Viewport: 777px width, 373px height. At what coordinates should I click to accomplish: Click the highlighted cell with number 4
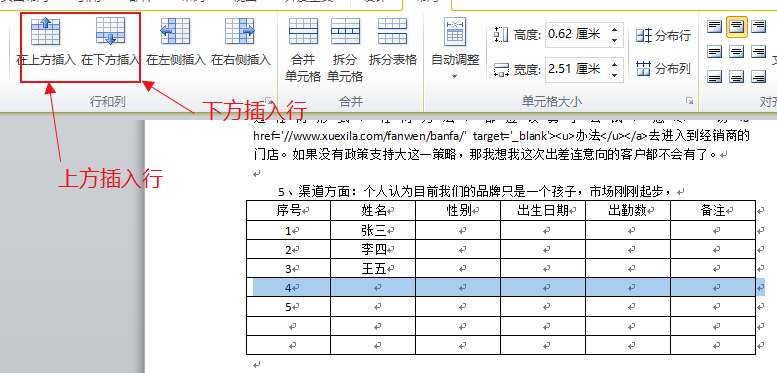tap(288, 287)
